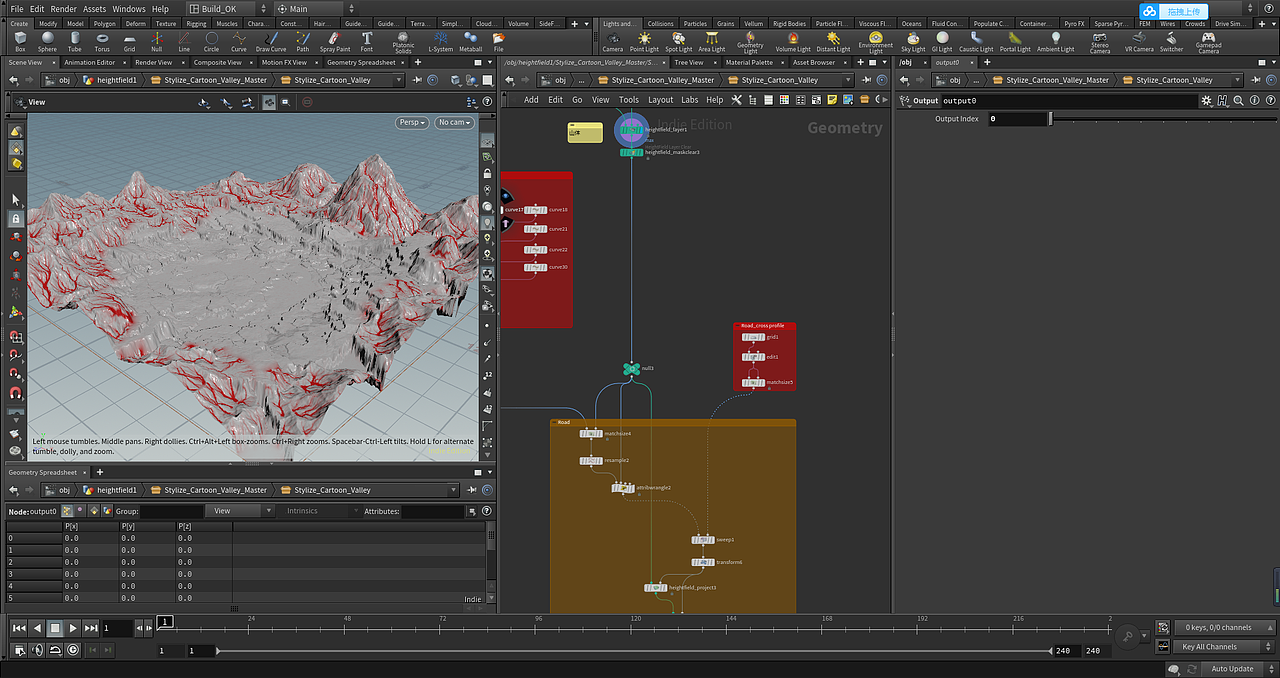Select the Font shelf tool

pos(367,41)
